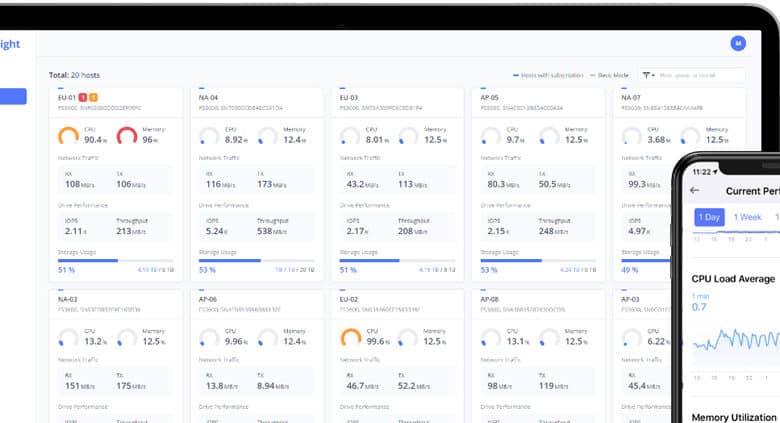
Task: Click the AP-05 CPU gauge
Action: pos(490,136)
